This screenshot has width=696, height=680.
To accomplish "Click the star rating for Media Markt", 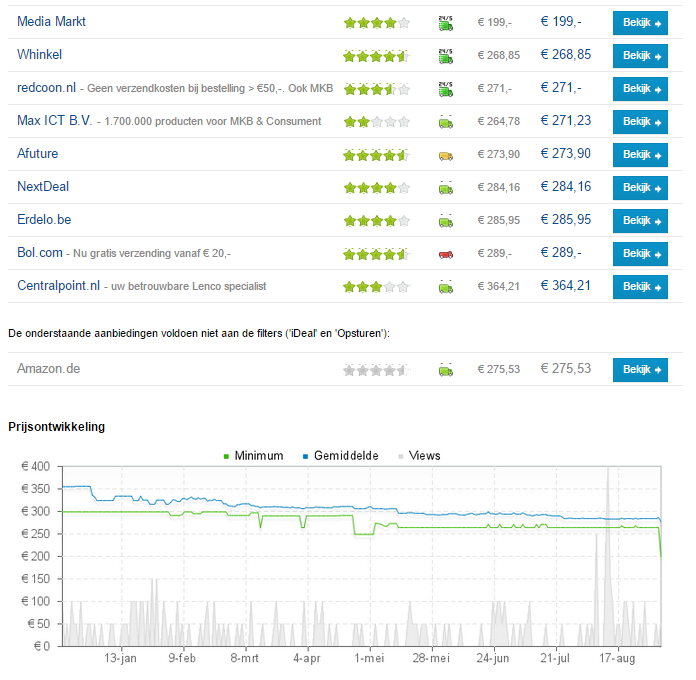I will (x=376, y=23).
